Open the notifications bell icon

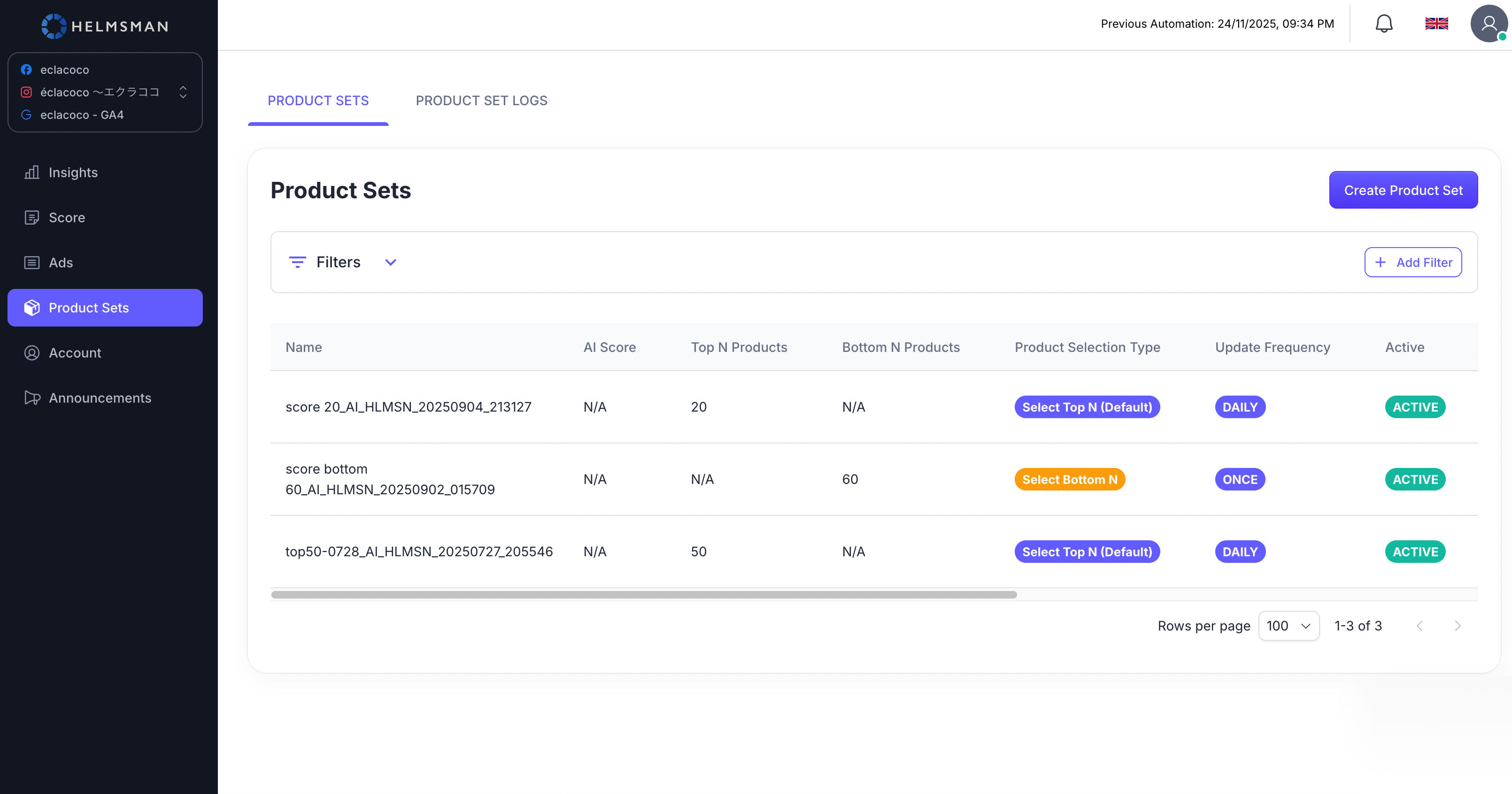click(1383, 23)
